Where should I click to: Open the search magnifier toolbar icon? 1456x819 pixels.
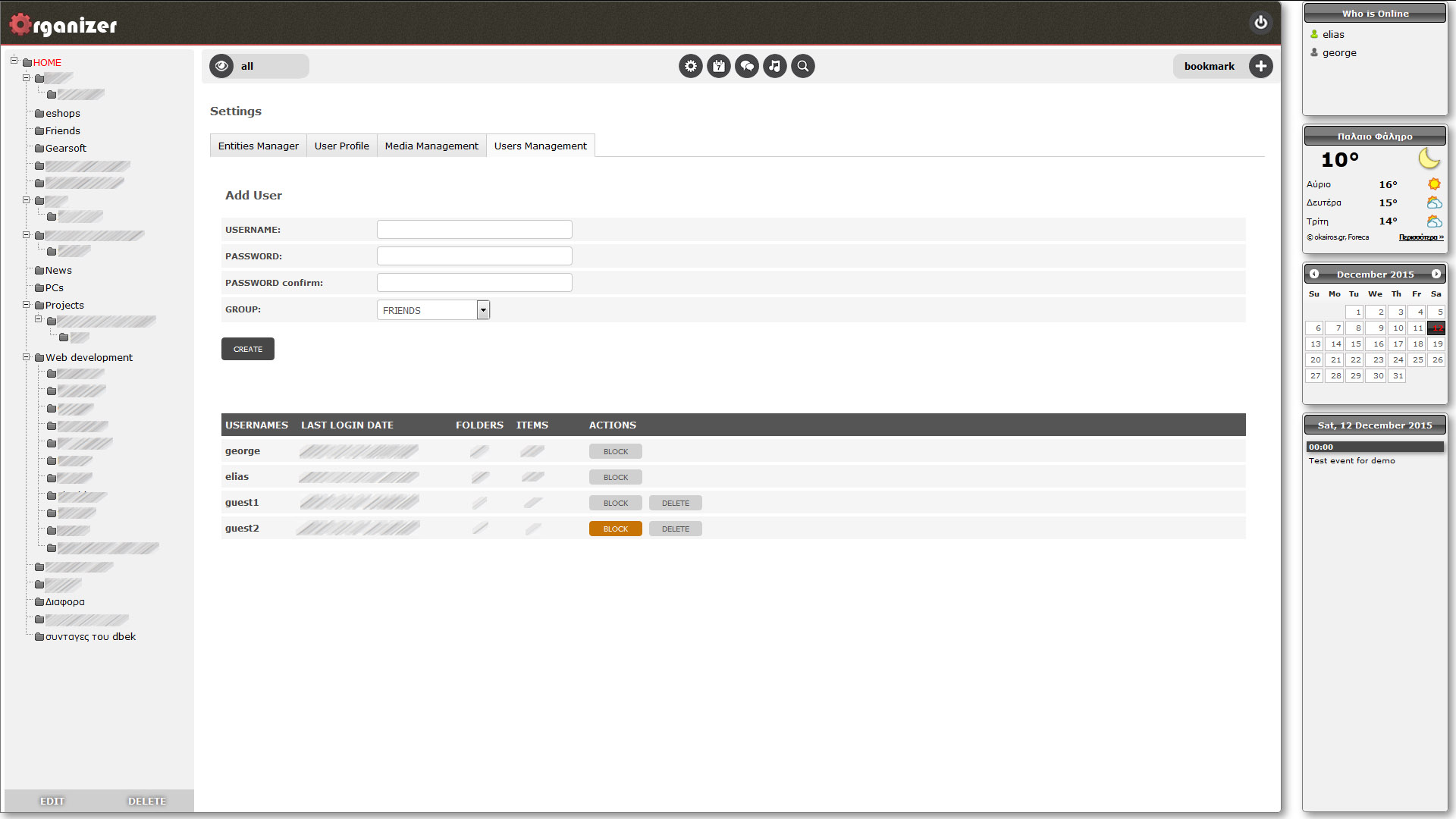coord(802,66)
